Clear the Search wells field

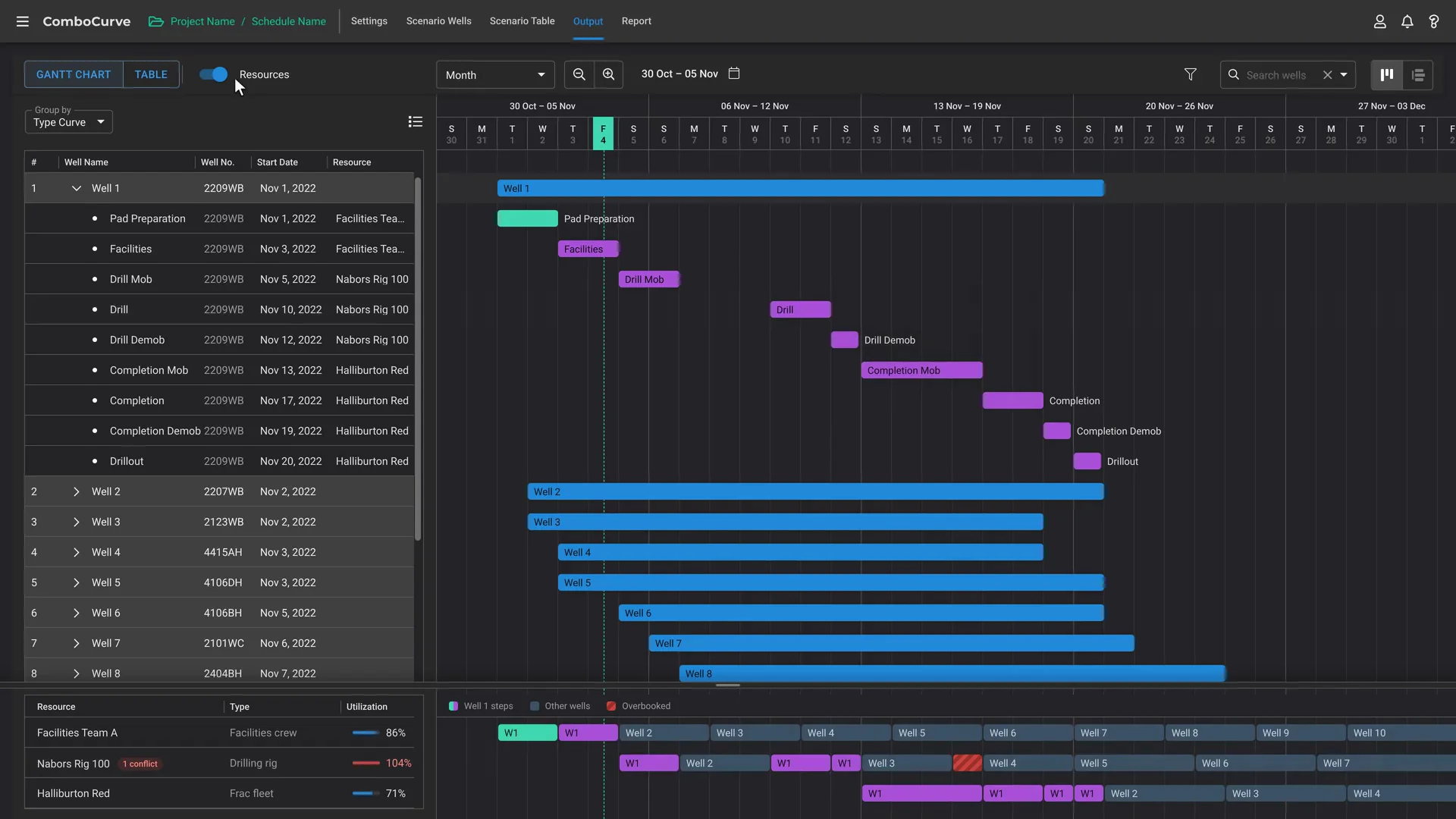(x=1327, y=75)
